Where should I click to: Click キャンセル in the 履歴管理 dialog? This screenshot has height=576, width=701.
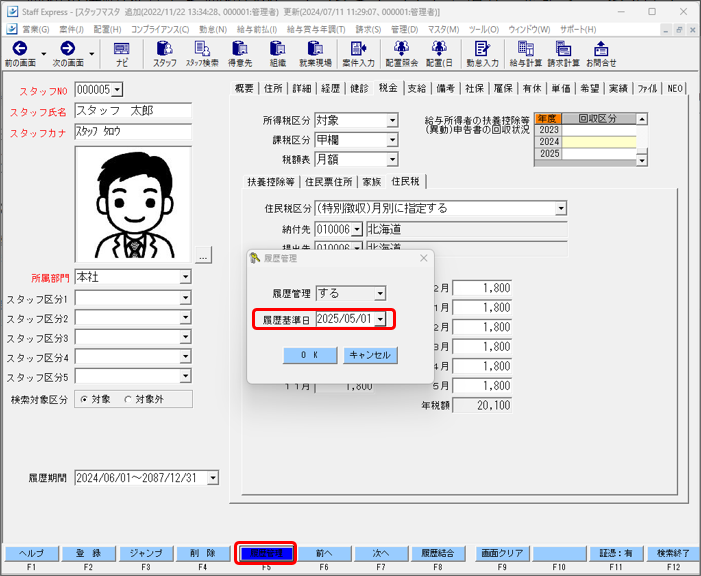tap(370, 355)
